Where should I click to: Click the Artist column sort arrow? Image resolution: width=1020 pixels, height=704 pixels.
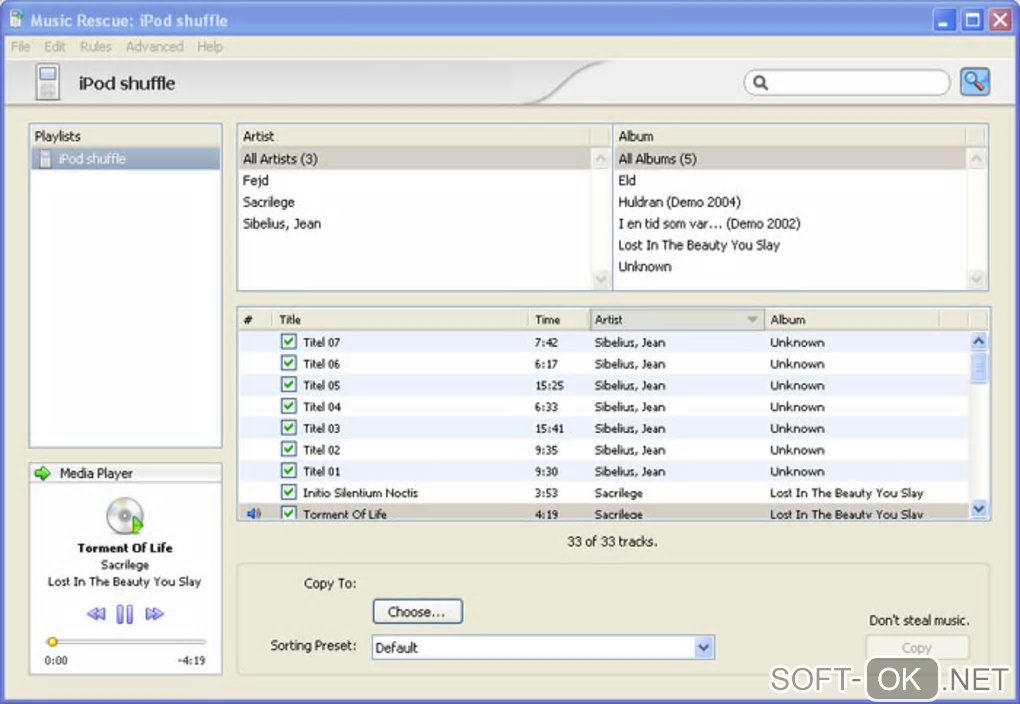point(752,320)
